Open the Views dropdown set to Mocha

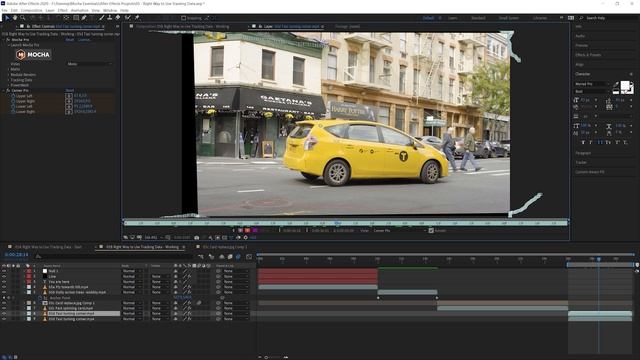tap(89, 64)
